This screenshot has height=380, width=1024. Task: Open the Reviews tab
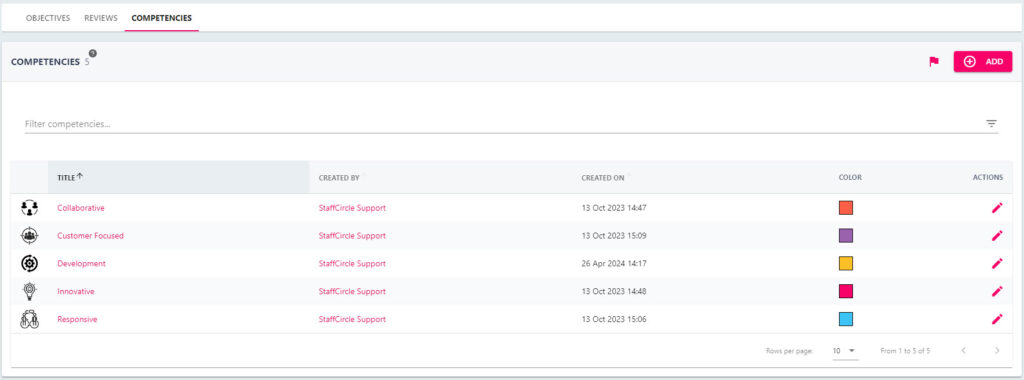click(101, 18)
